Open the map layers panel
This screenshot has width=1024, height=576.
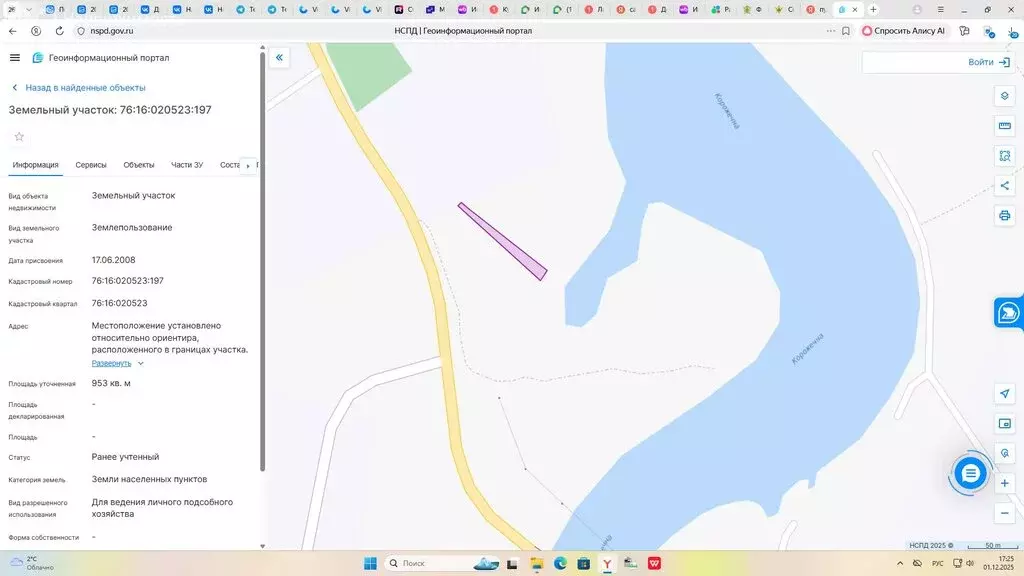(1005, 96)
